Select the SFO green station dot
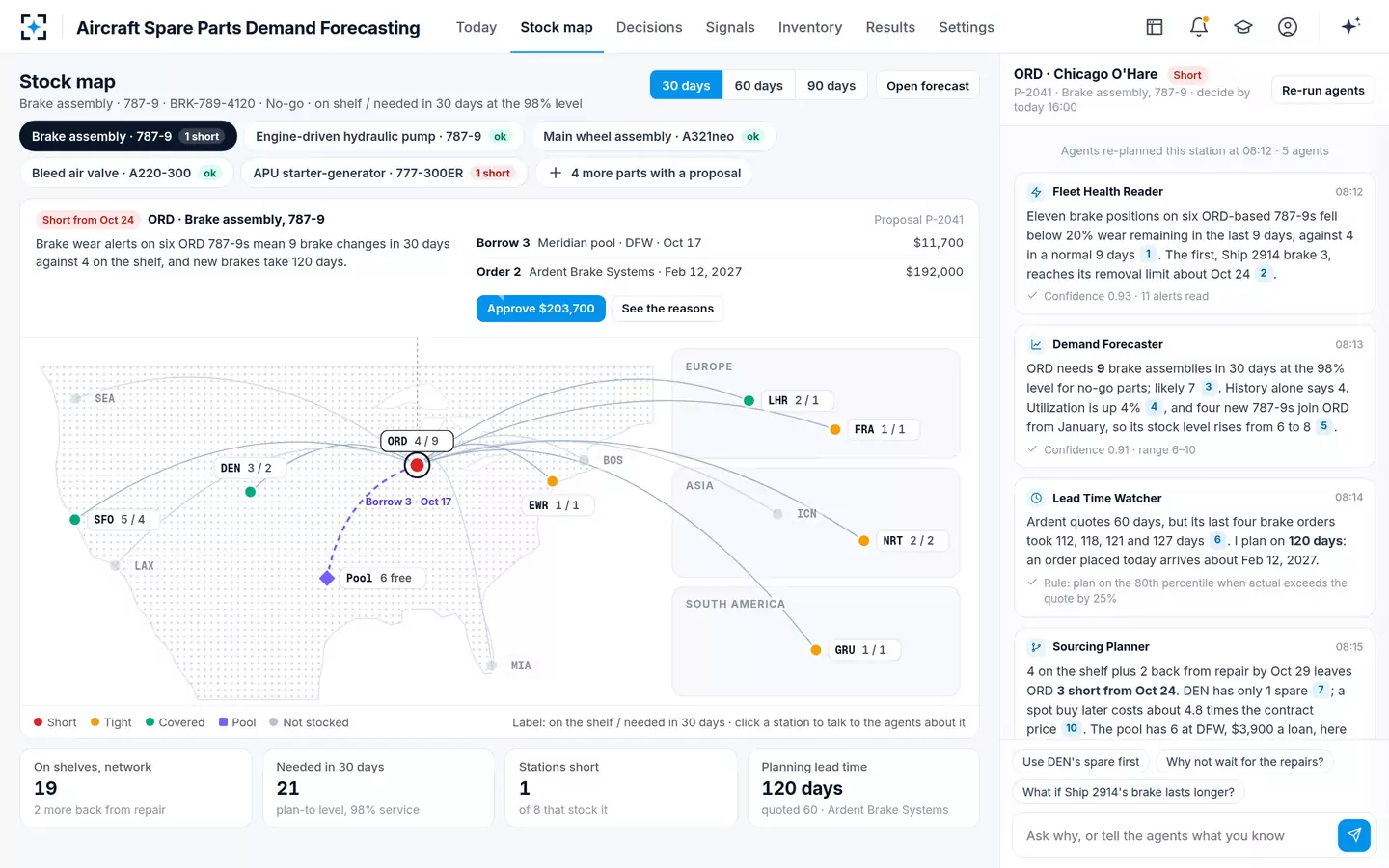Image resolution: width=1389 pixels, height=868 pixels. pos(75,520)
